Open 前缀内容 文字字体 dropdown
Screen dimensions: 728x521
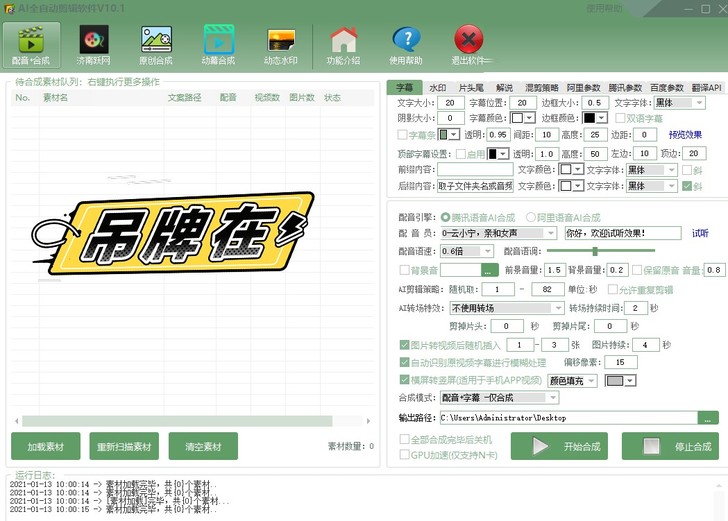click(651, 170)
